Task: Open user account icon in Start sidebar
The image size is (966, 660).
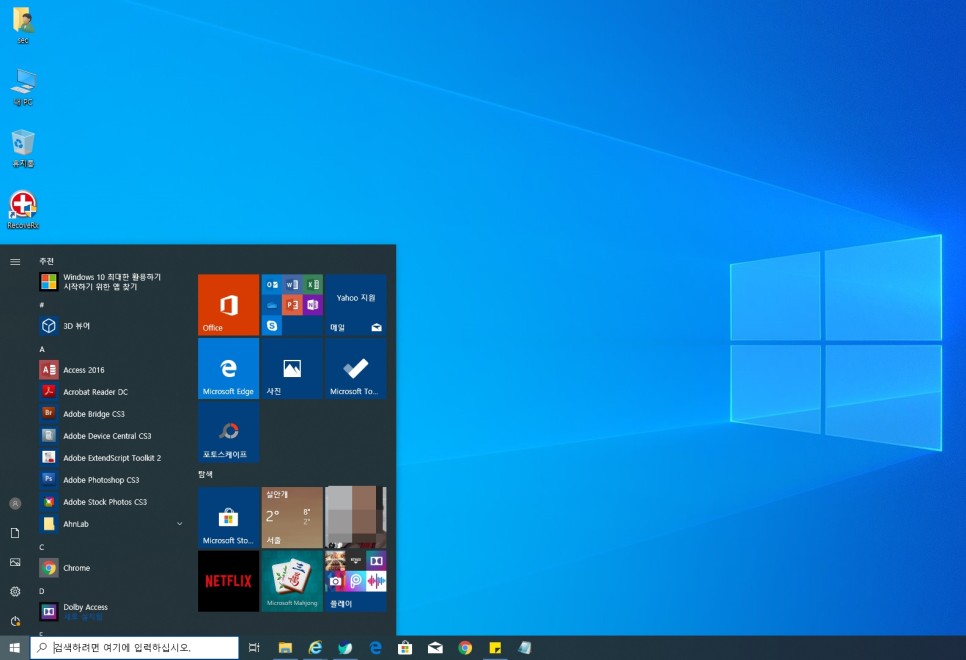Action: tap(15, 503)
